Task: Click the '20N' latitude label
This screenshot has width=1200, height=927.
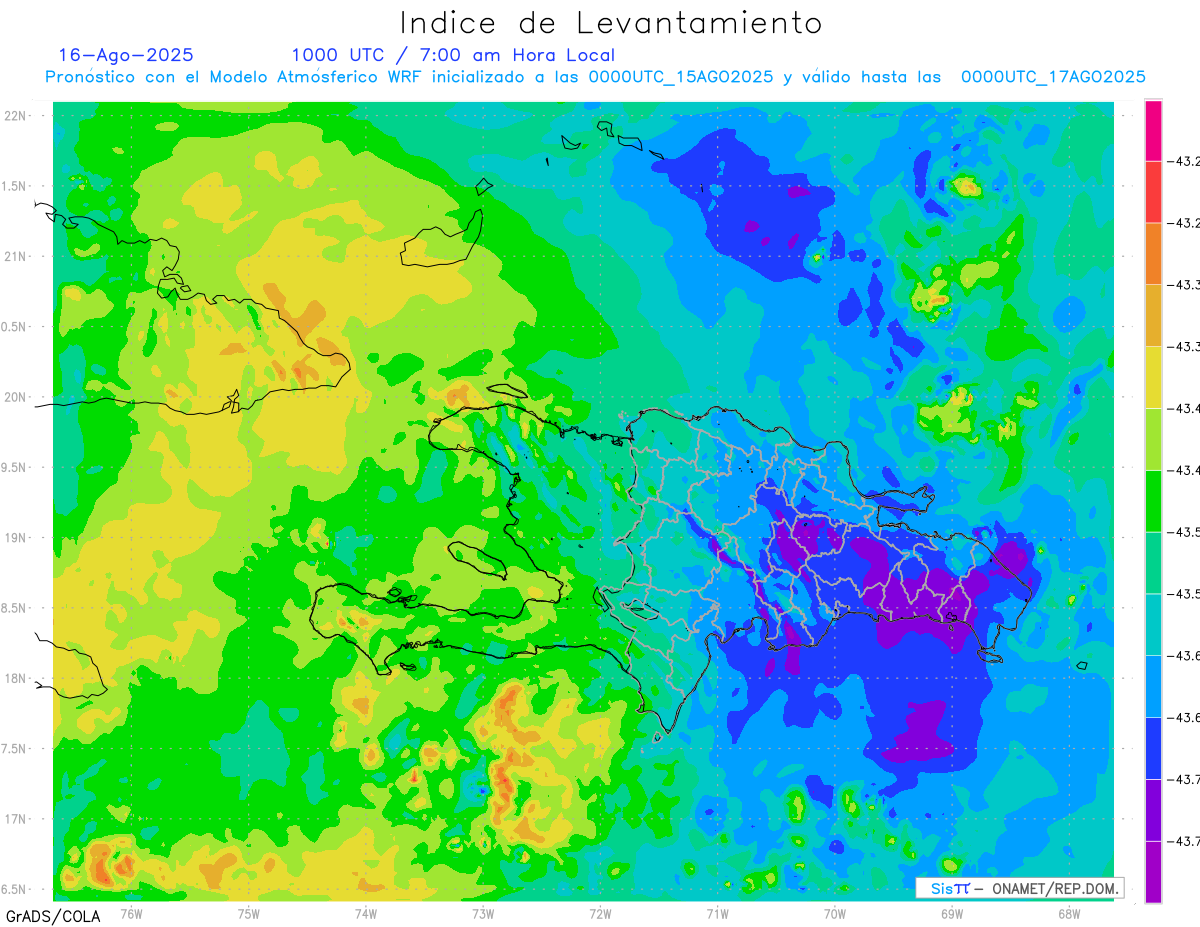Action: click(x=15, y=397)
